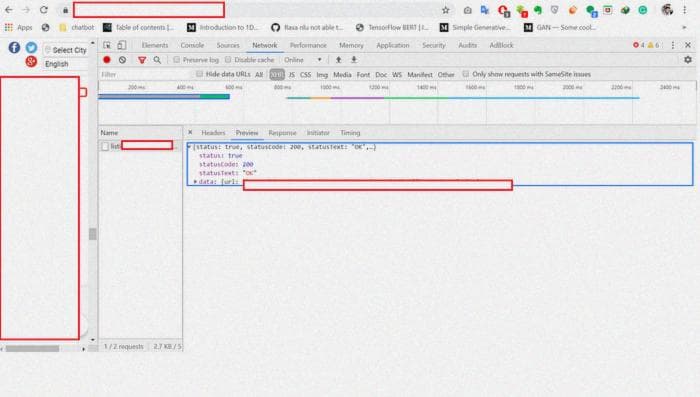Open network search with the magnifier icon
The image size is (700, 397).
157,60
